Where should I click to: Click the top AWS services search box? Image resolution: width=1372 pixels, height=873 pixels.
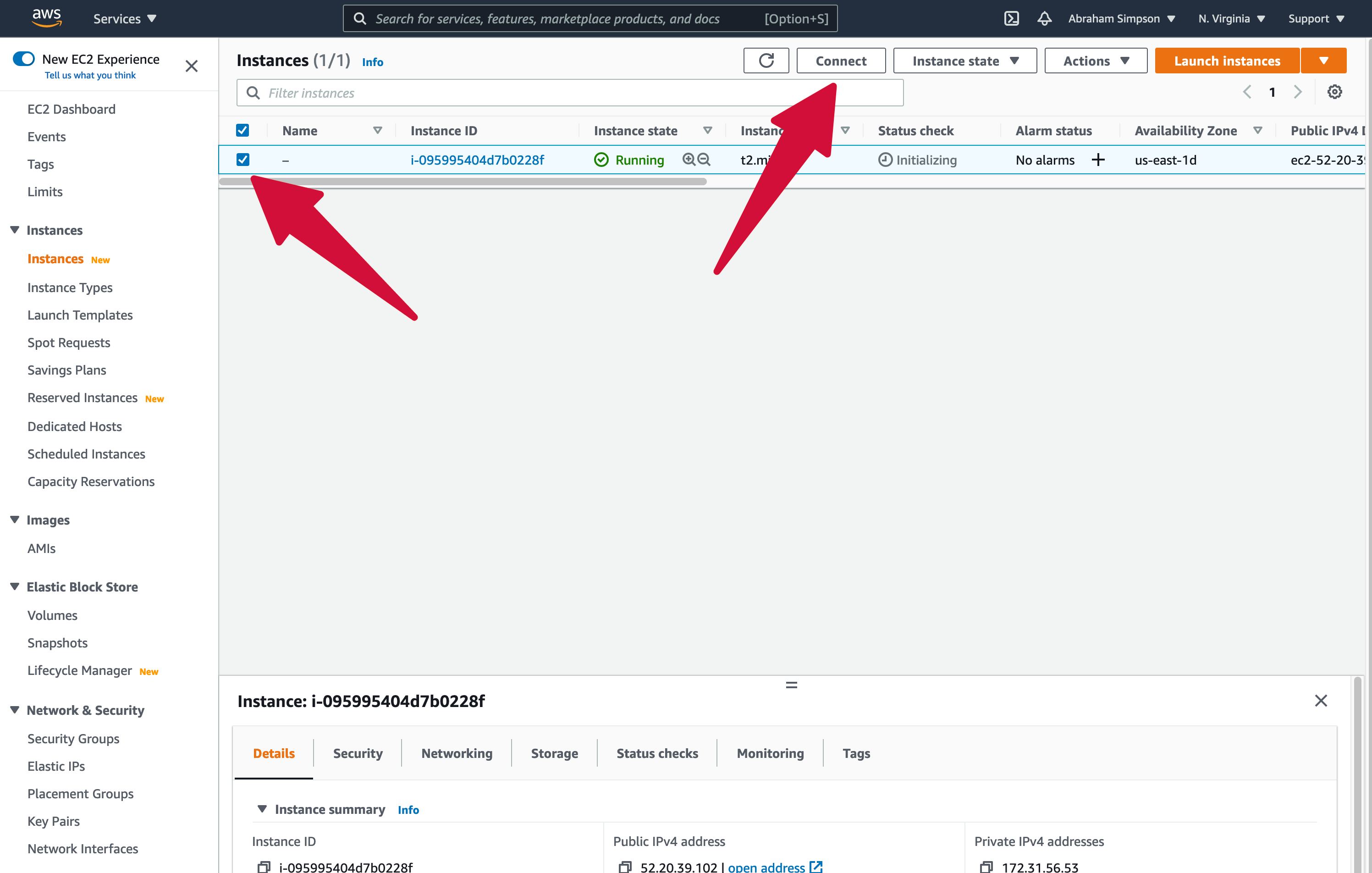point(590,19)
